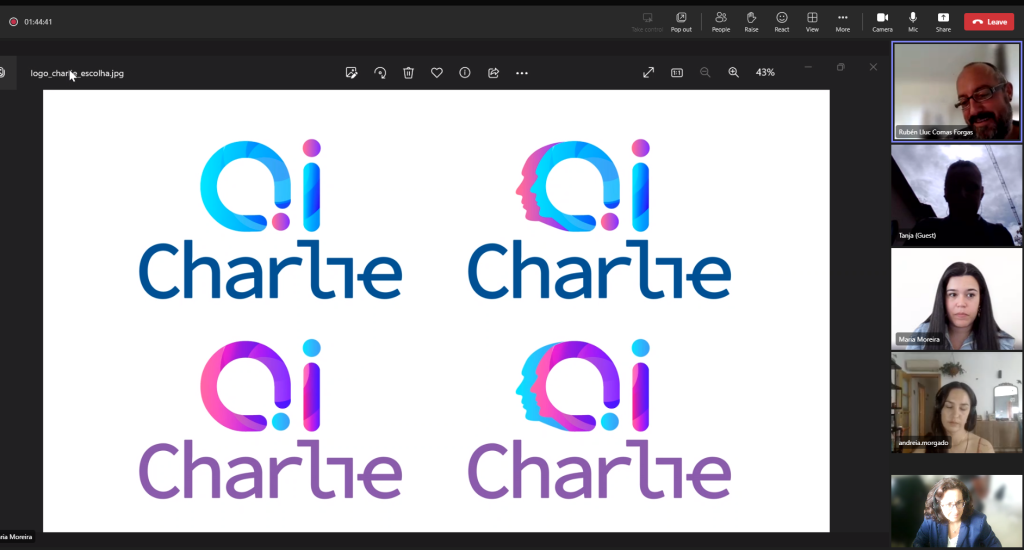Viewport: 1024px width, 550px height.
Task: Click the Pop out button
Action: pyautogui.click(x=681, y=21)
